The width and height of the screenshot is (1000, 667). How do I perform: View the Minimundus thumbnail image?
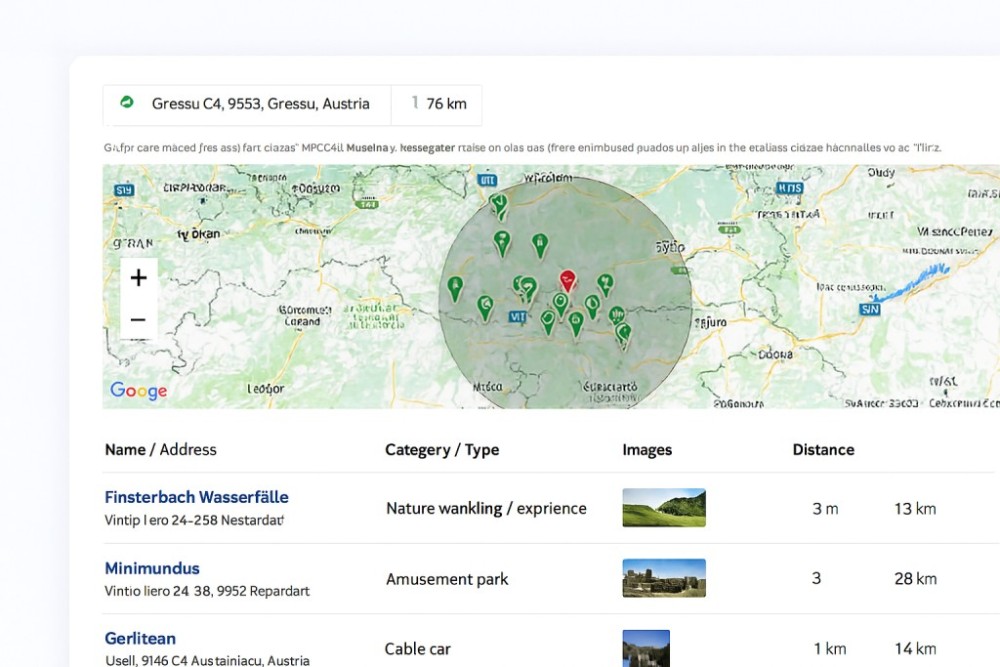[664, 578]
